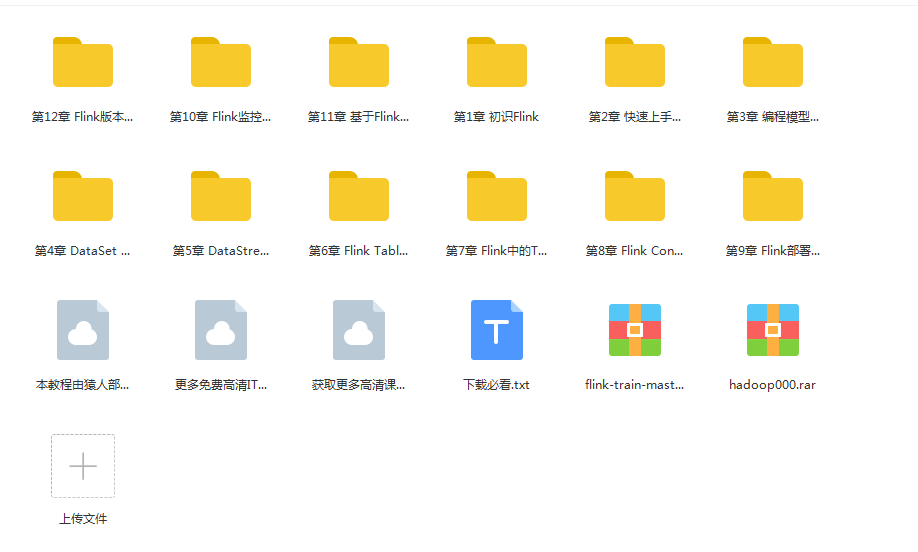Open the 第12章 Flink版本 folder
918x552 pixels.
83,63
